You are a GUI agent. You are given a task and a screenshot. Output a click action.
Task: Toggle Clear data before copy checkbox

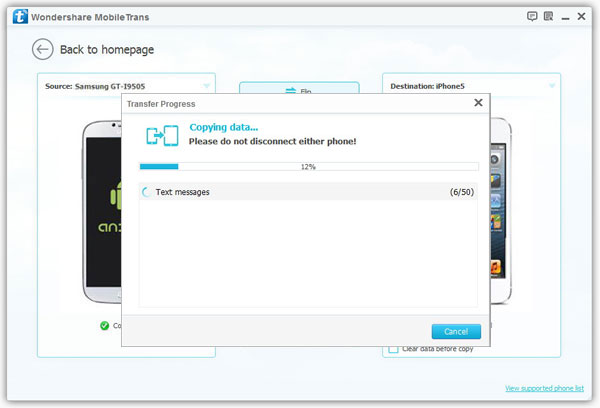(x=393, y=349)
